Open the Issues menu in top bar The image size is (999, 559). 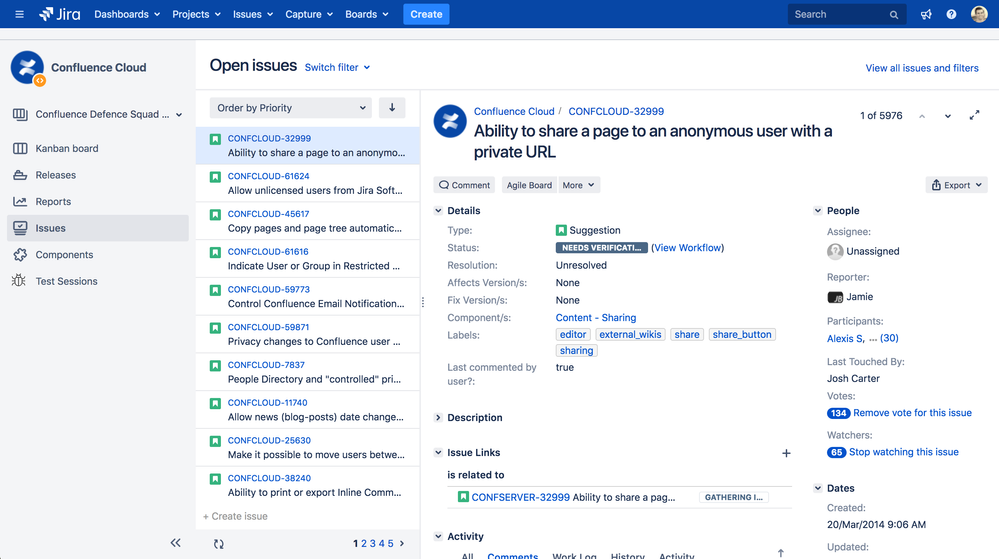pyautogui.click(x=253, y=14)
